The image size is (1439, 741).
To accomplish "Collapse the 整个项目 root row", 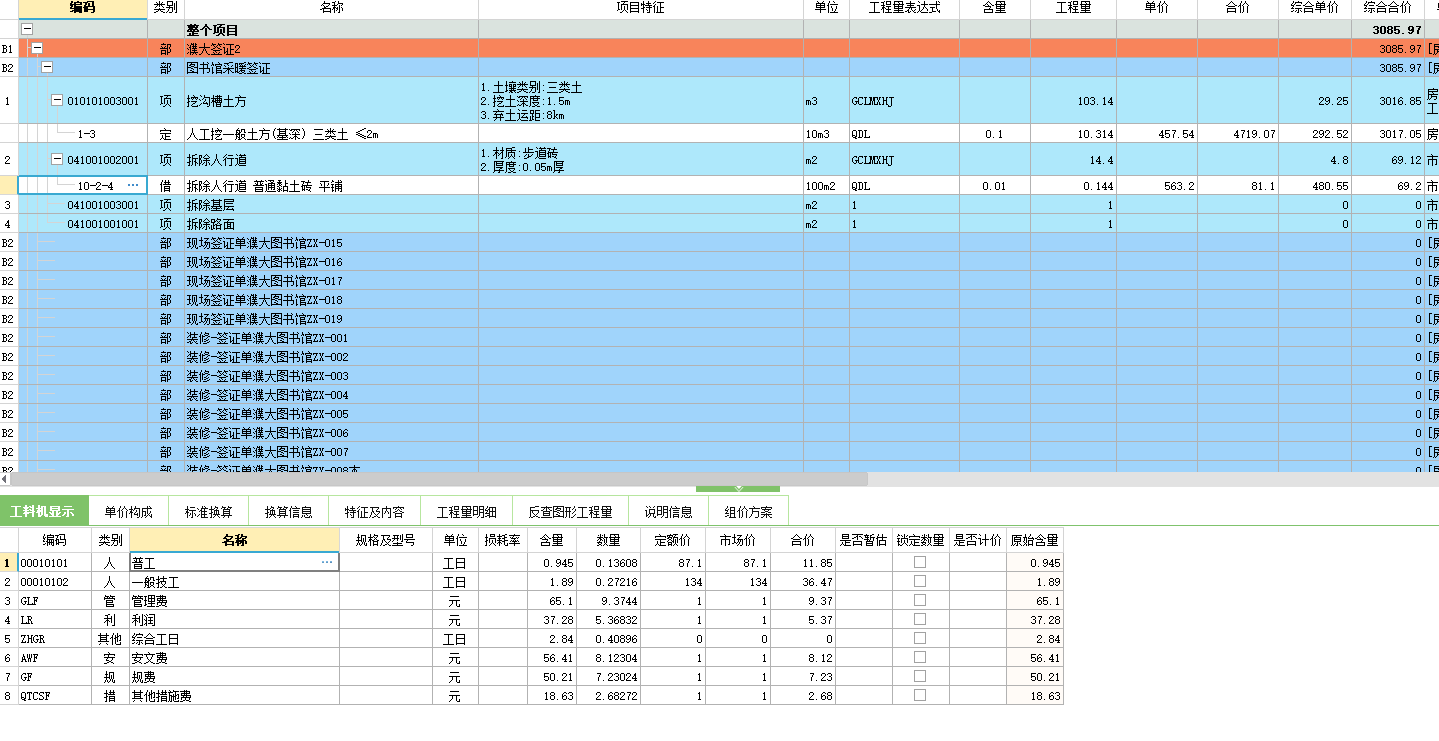I will [x=27, y=30].
